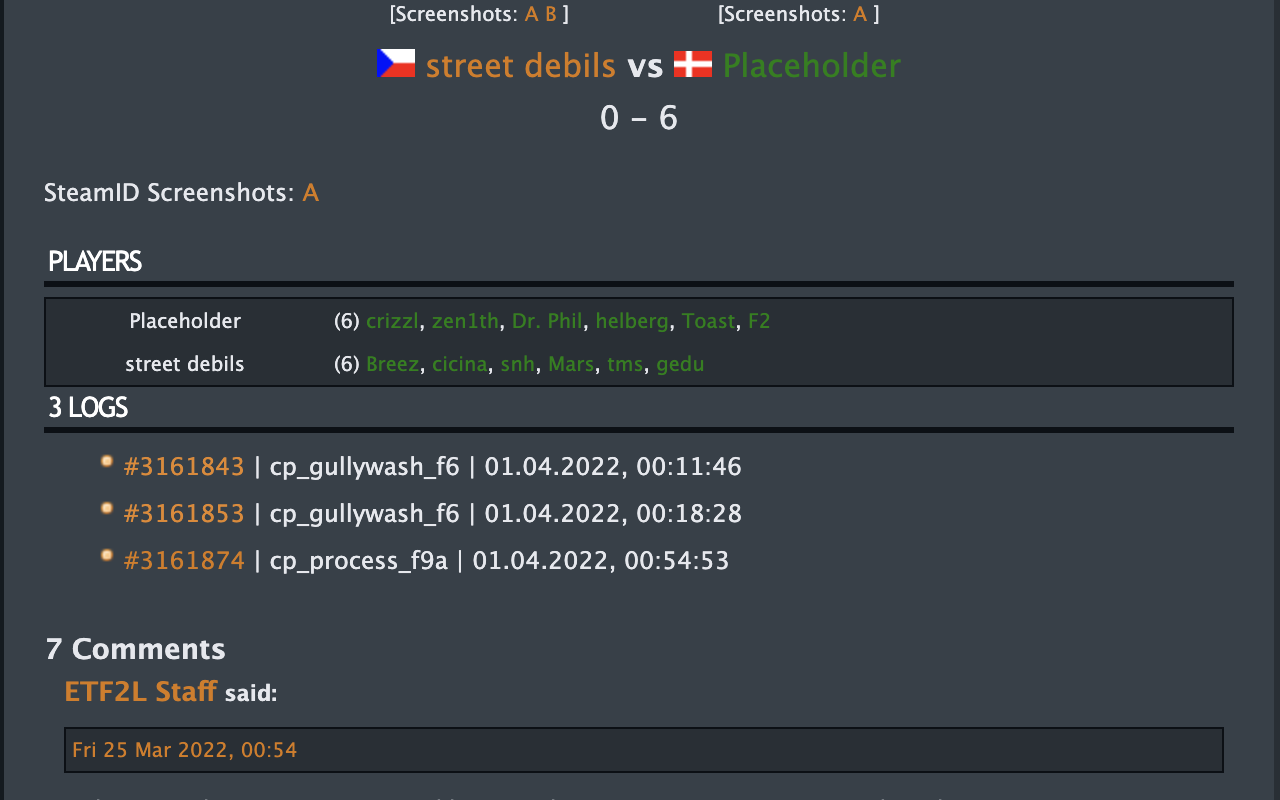
Task: Open screenshot B for street debils
Action: click(x=550, y=14)
